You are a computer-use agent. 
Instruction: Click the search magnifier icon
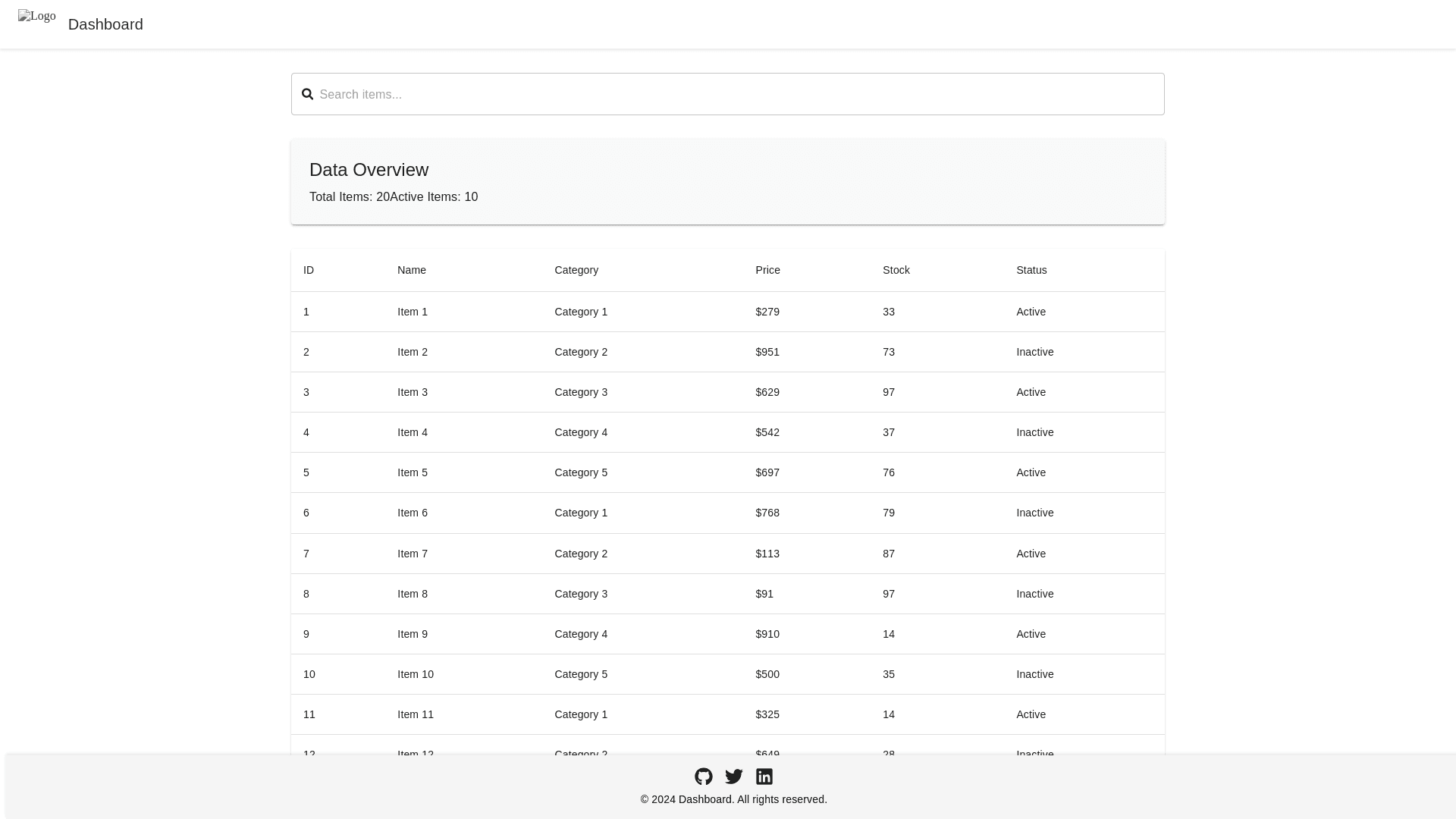pos(307,94)
